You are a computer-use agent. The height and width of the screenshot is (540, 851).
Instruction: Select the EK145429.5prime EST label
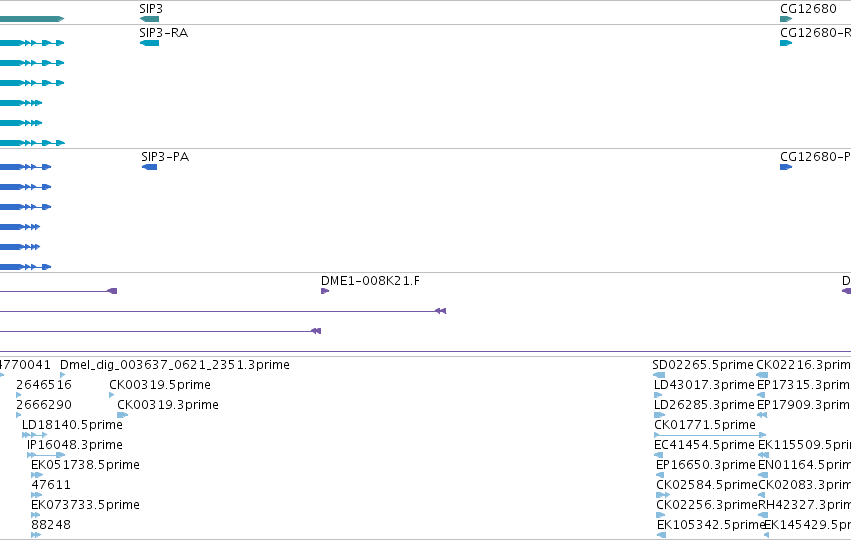(x=807, y=525)
